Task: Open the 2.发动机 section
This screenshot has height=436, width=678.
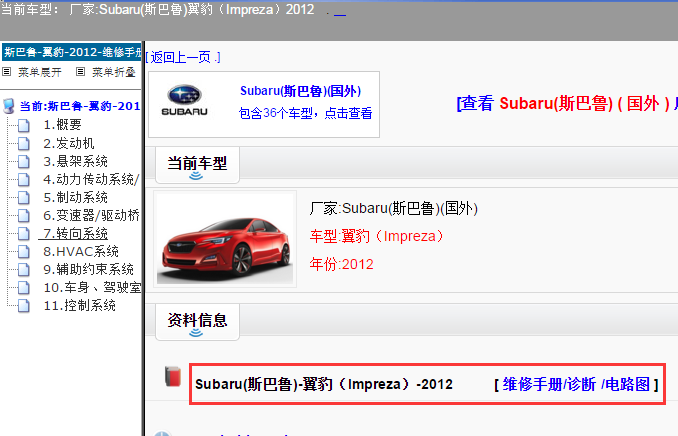Action: point(69,143)
